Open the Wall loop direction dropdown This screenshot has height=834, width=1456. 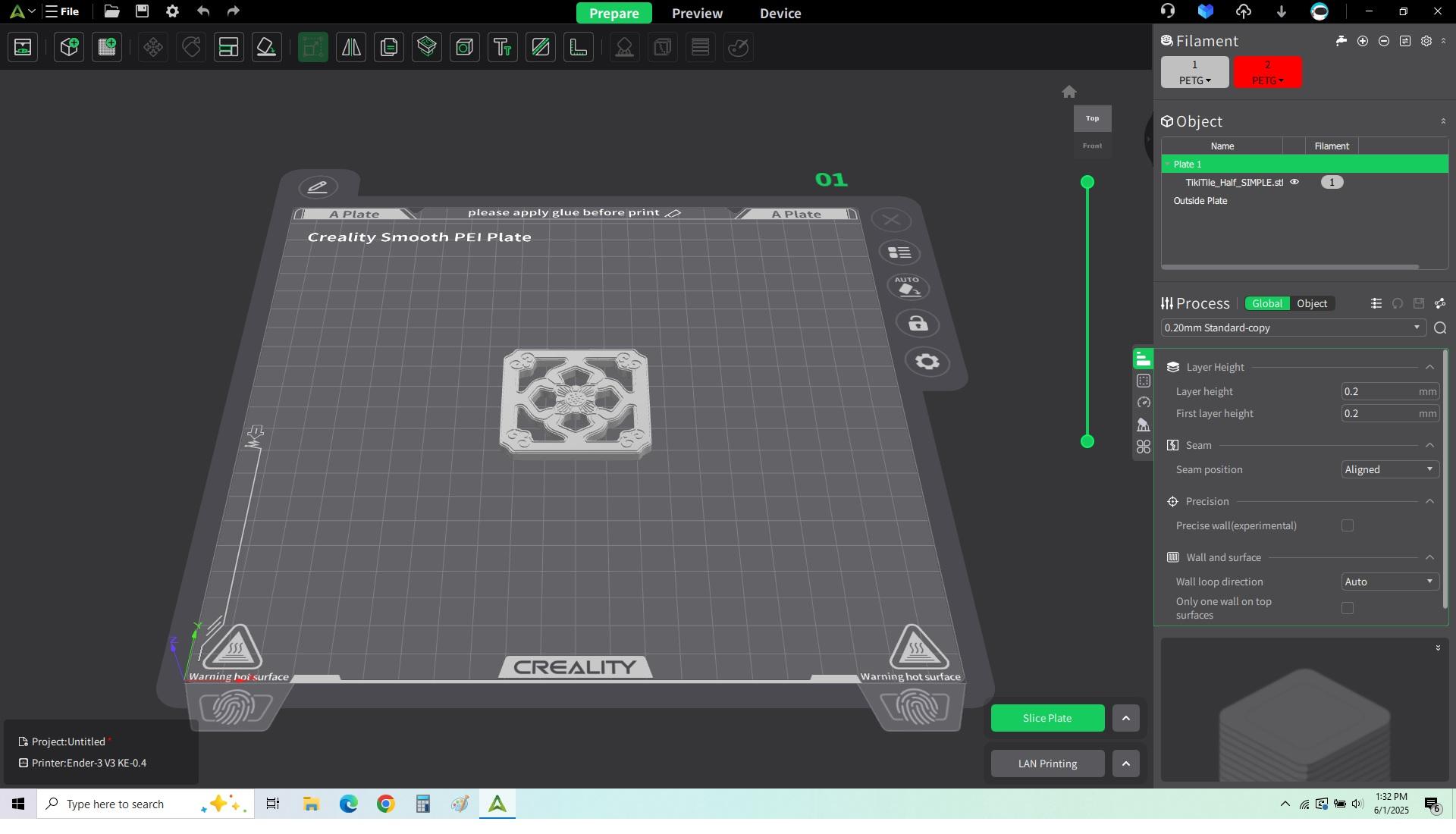tap(1389, 582)
